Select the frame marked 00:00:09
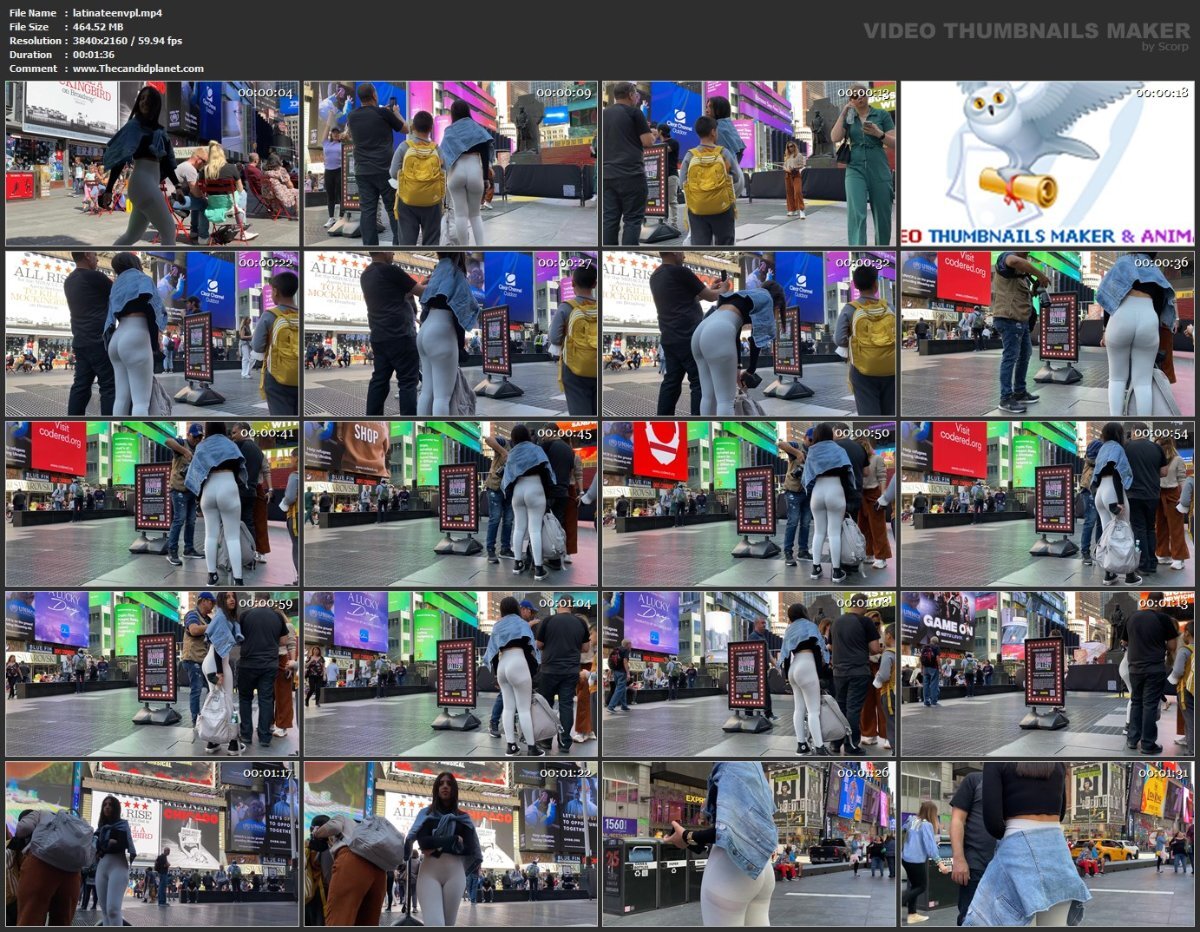The image size is (1200, 932). [451, 164]
